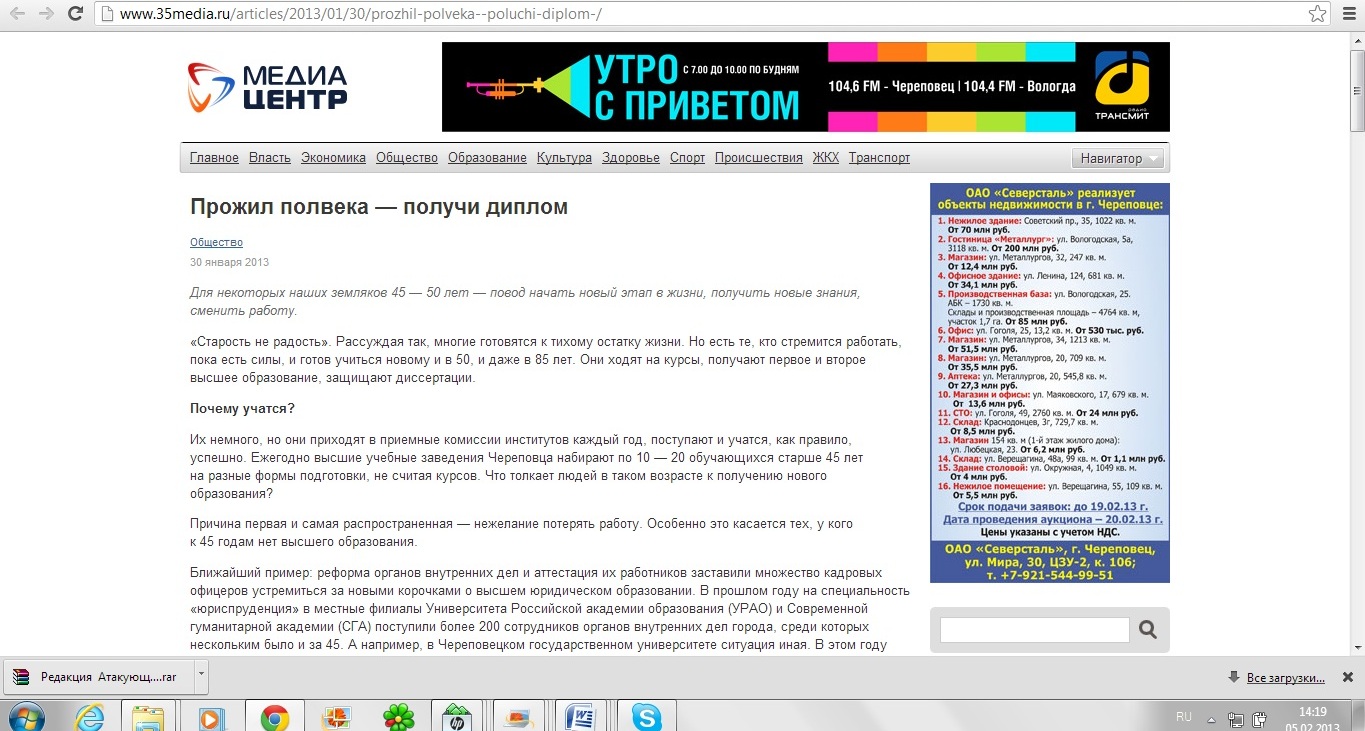Click the search magnifier icon in sidebar

(x=1148, y=630)
